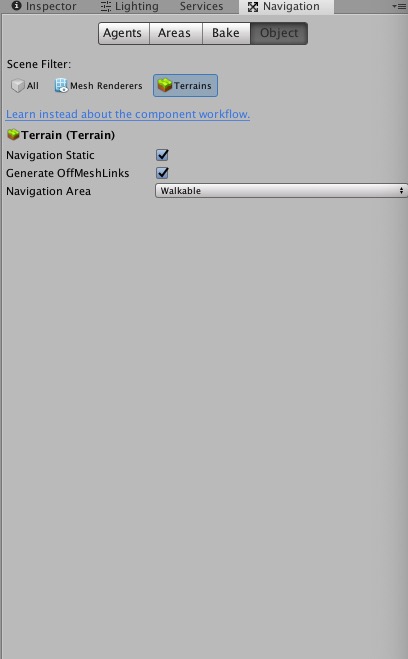Toggle Generate OffMeshLinks checkbox

(162, 173)
